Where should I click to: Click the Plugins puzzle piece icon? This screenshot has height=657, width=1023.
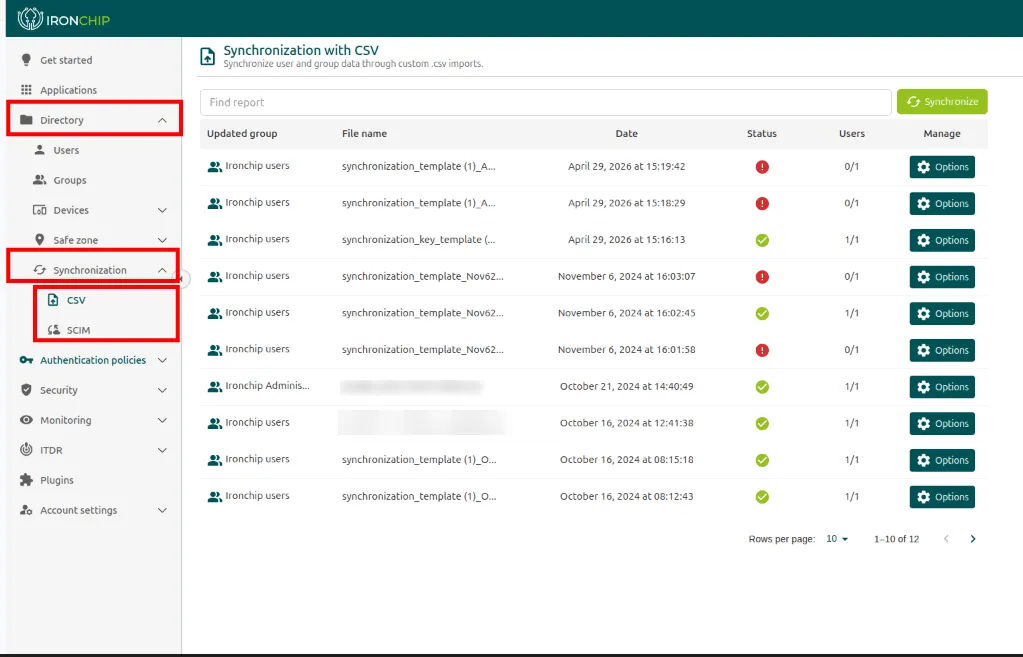coord(26,480)
